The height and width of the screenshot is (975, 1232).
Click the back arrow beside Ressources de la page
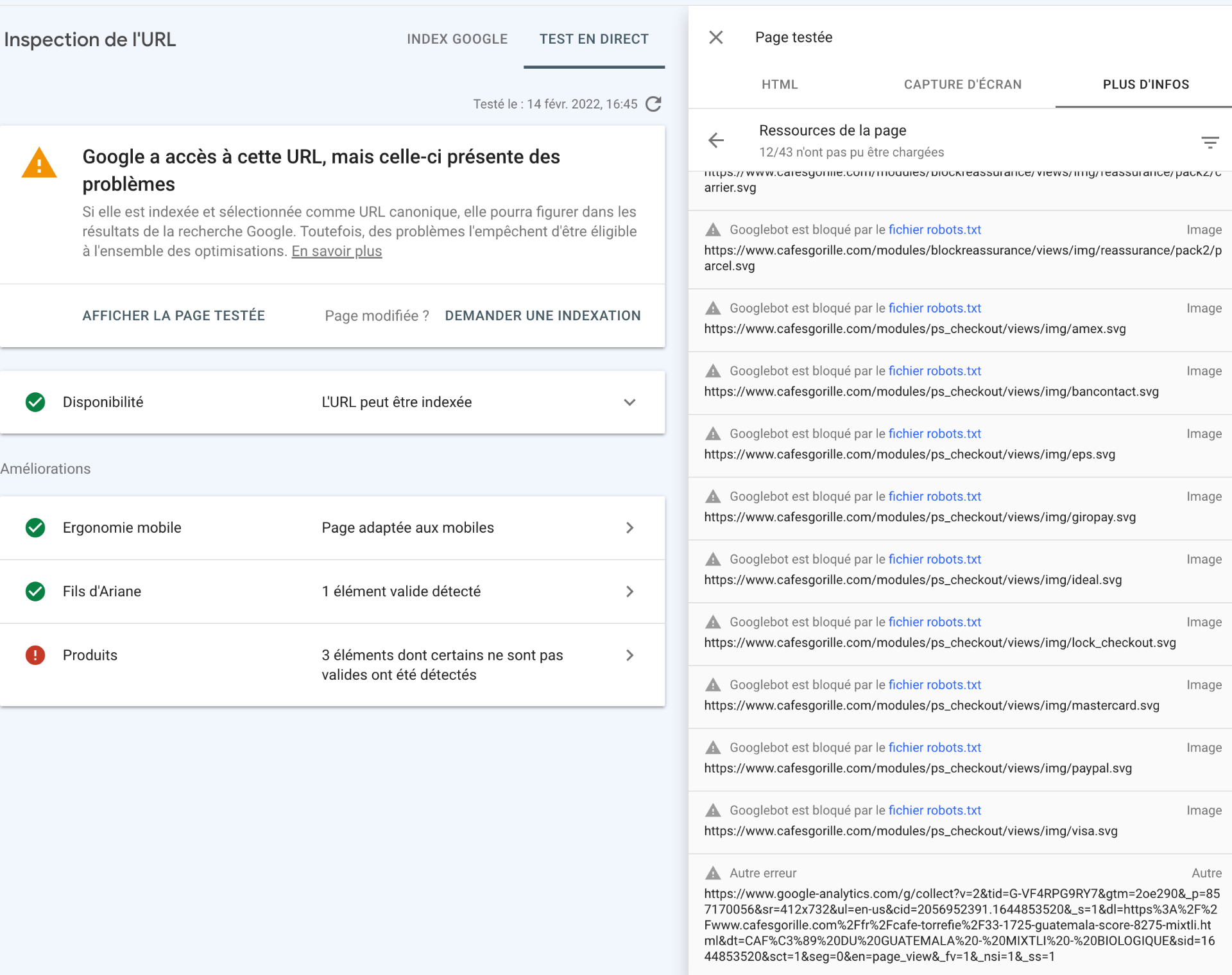click(716, 140)
